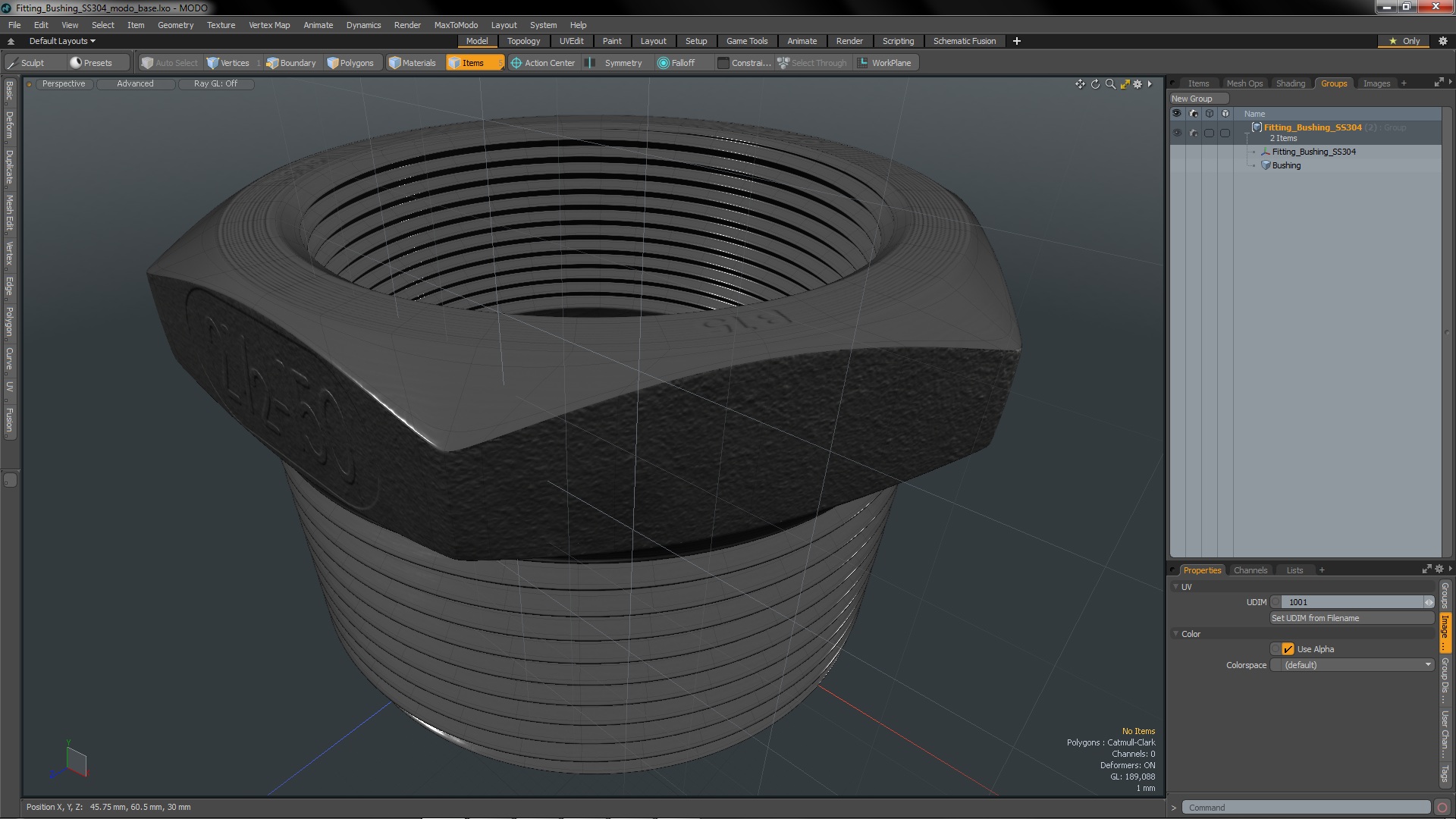Toggle the Symmetry option

point(615,63)
